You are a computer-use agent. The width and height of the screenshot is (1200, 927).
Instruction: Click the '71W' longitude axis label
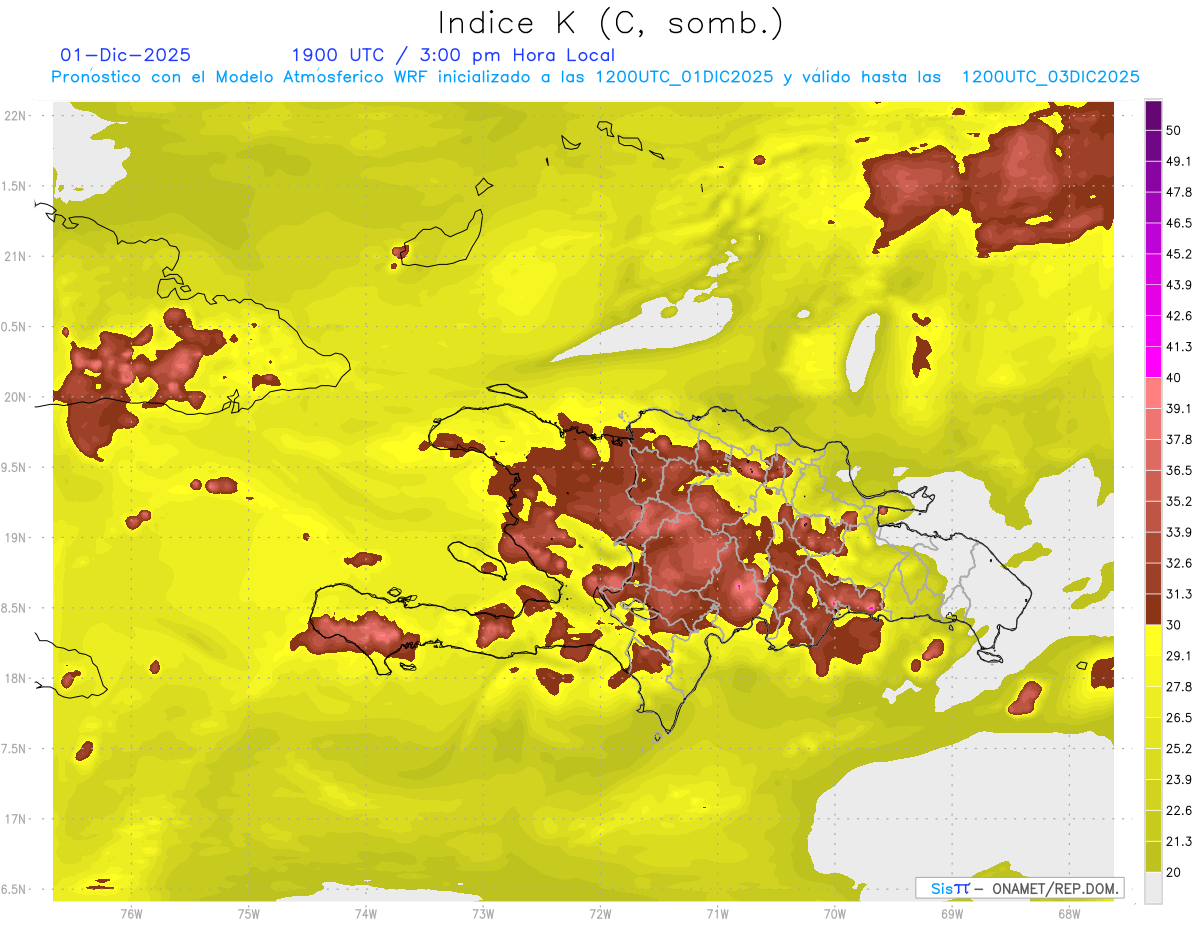pos(717,913)
